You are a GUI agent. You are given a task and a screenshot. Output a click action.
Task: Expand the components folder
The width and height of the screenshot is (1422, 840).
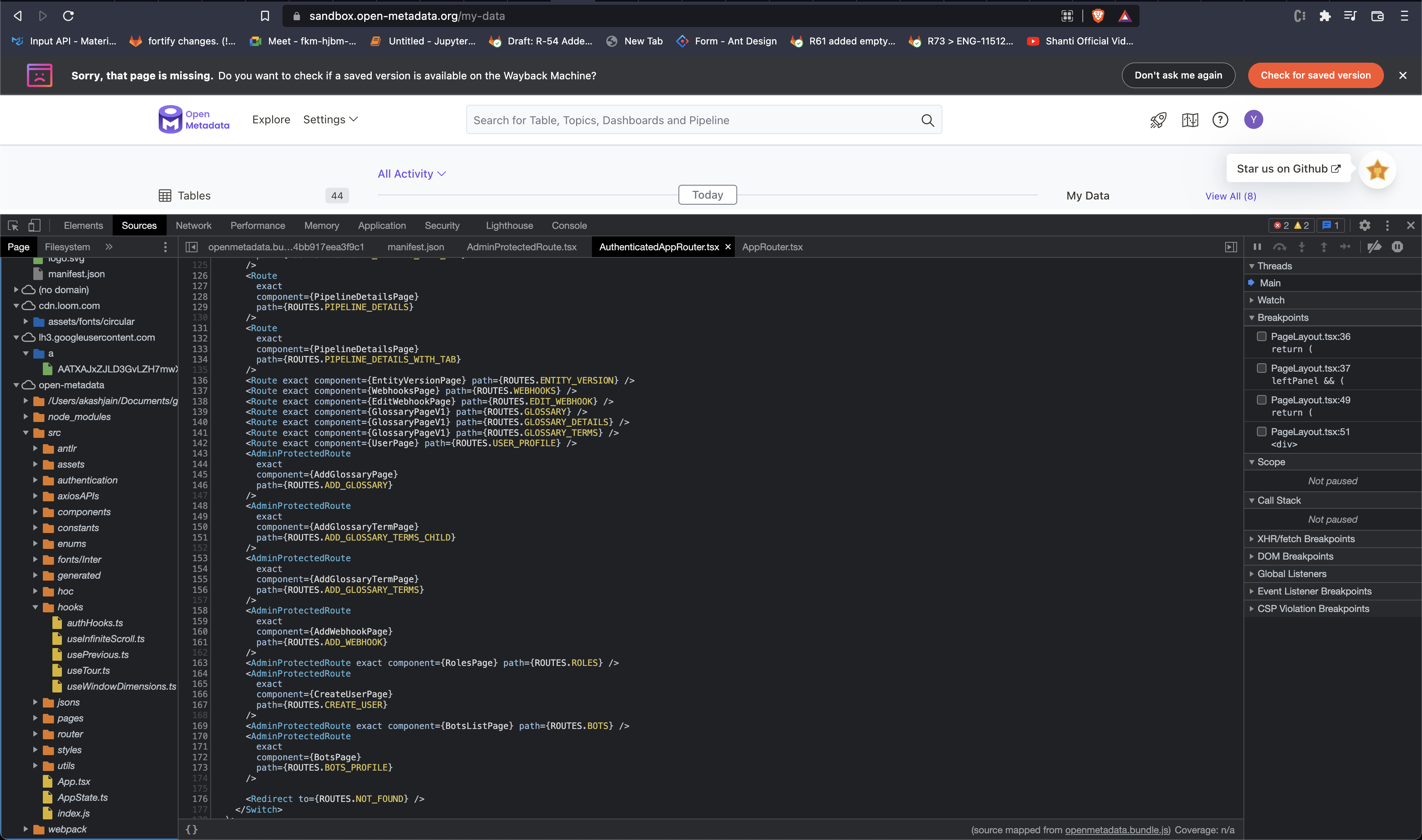pyautogui.click(x=35, y=512)
